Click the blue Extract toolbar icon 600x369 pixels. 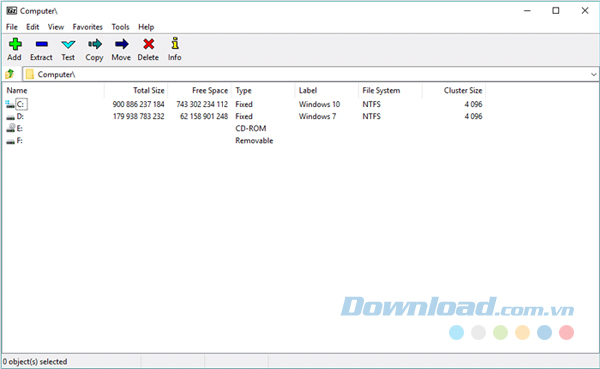tap(41, 44)
